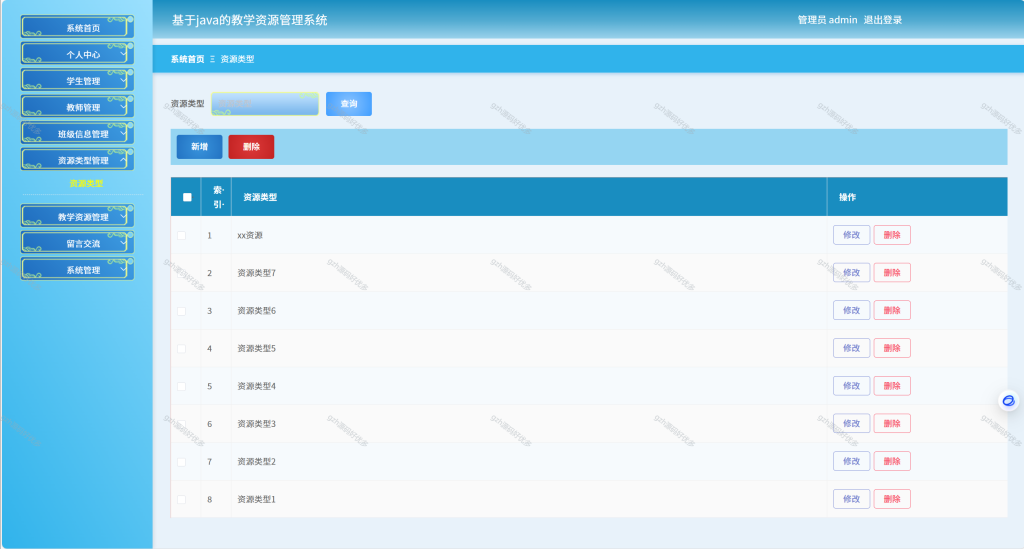Viewport: 1024px width, 549px height.
Task: Toggle the select-all checkbox in table header
Action: [x=187, y=197]
